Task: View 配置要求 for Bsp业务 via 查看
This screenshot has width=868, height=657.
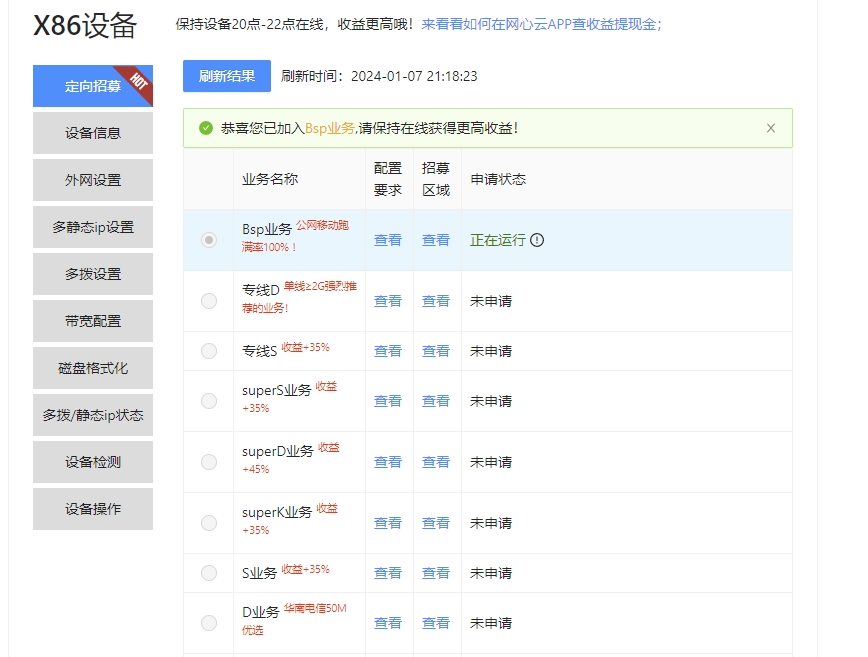Action: click(x=387, y=240)
